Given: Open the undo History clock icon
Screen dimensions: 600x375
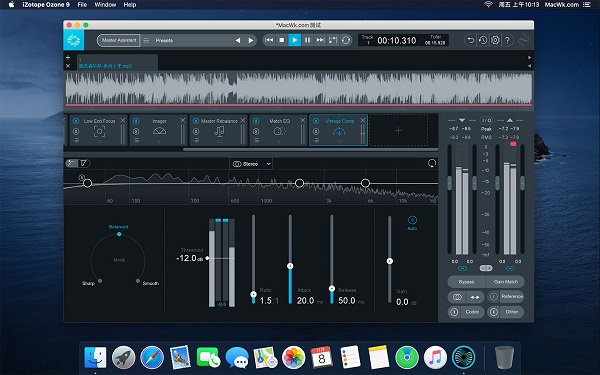Looking at the screenshot, I should [483, 40].
